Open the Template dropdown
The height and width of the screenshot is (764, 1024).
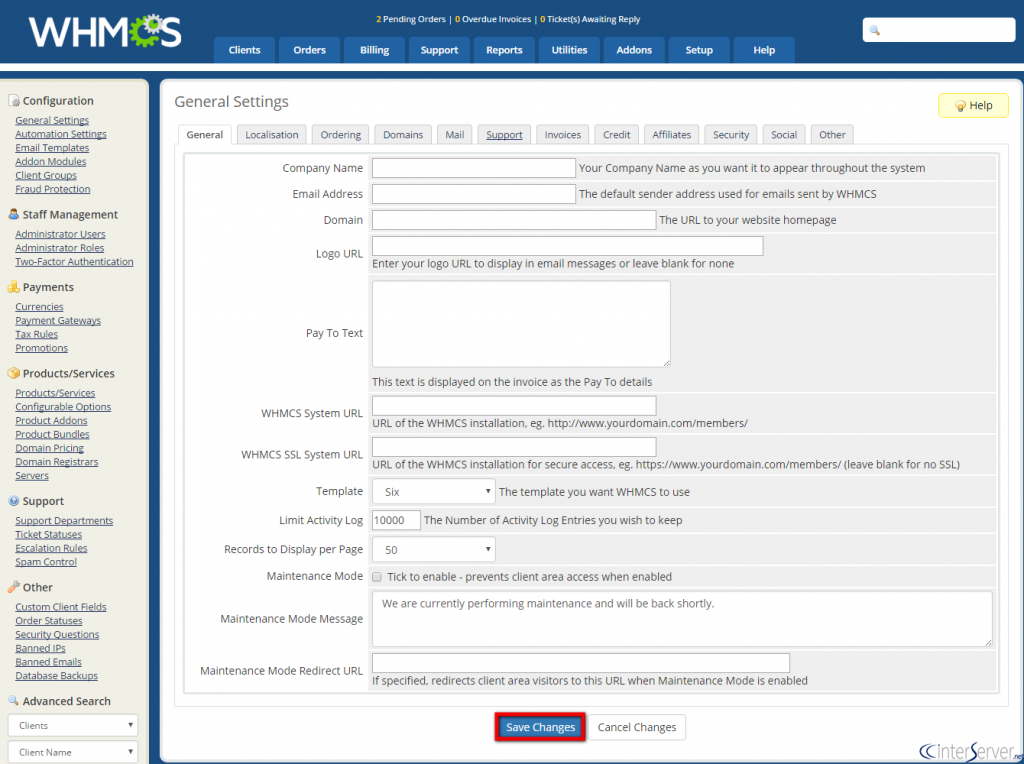(434, 492)
